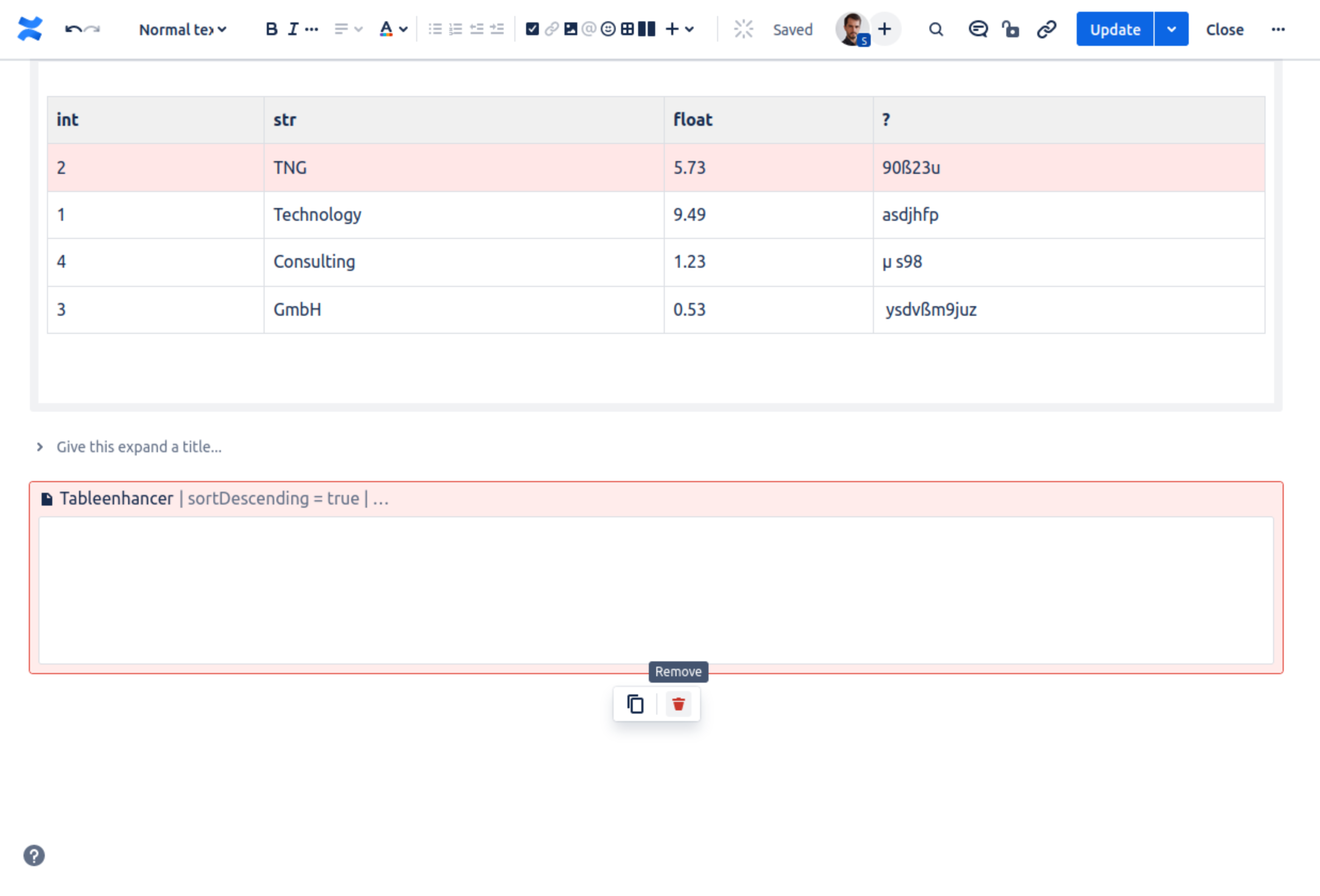Add image or file to page
This screenshot has width=1320, height=896.
[x=571, y=29]
